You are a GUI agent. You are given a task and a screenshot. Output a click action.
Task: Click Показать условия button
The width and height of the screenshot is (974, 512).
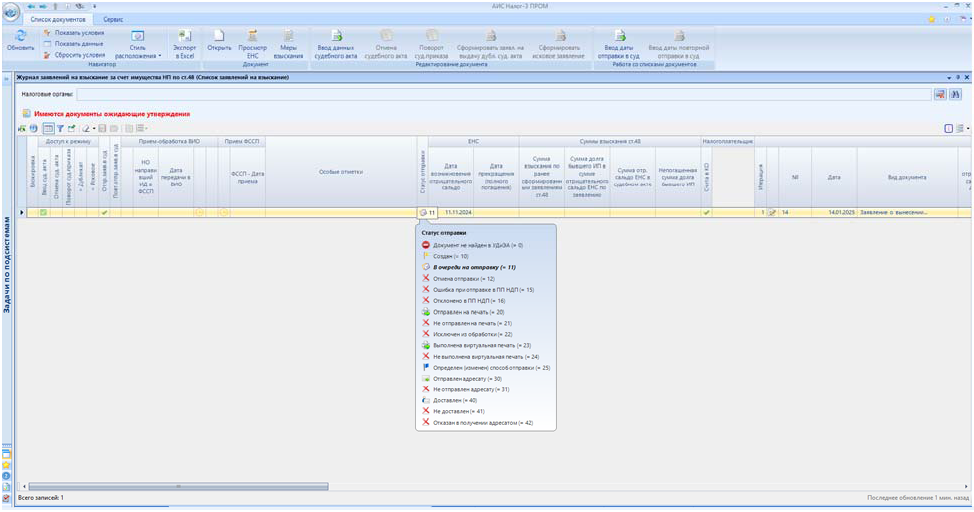click(75, 32)
